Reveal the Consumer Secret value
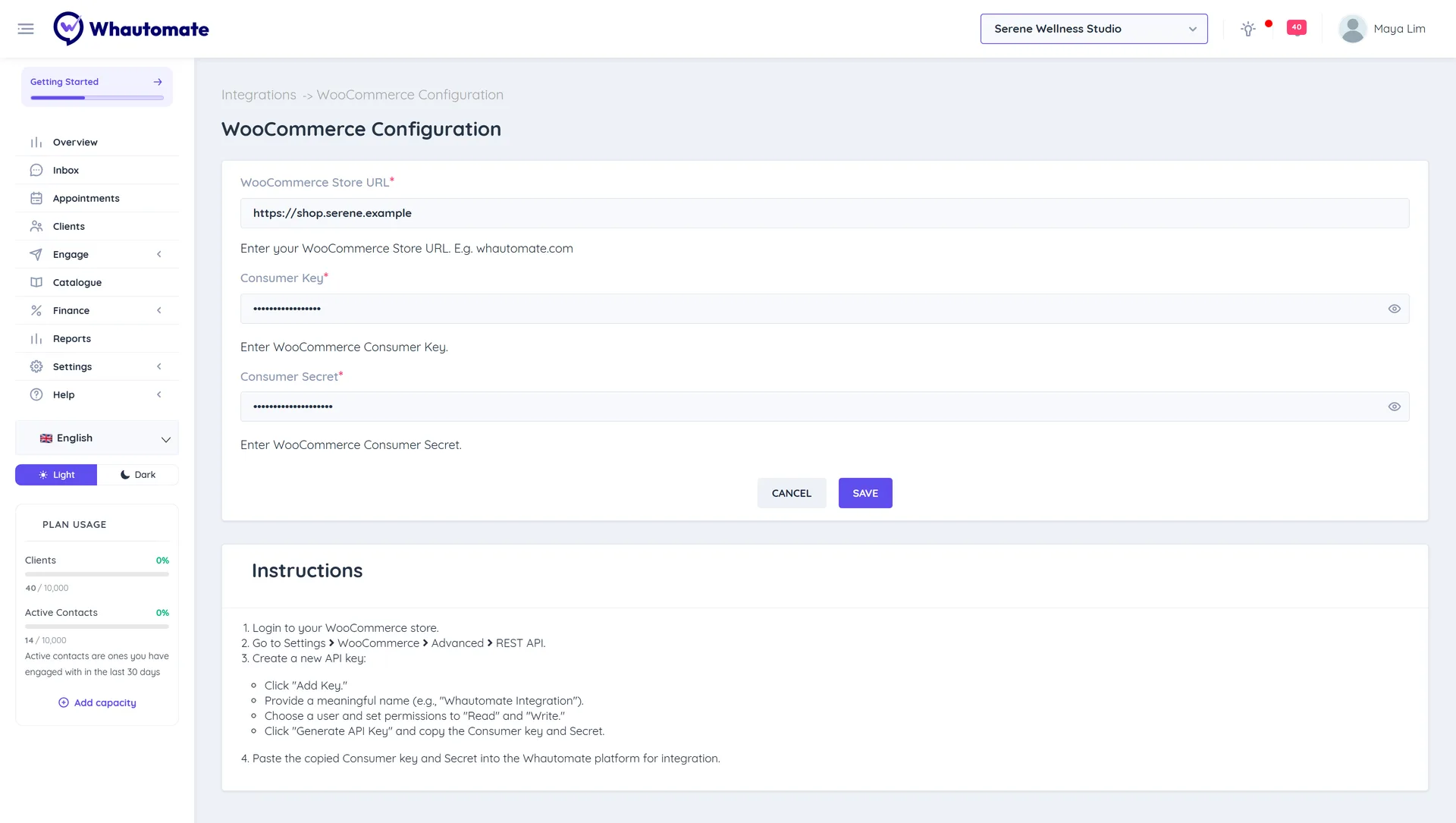The image size is (1456, 823). point(1394,407)
